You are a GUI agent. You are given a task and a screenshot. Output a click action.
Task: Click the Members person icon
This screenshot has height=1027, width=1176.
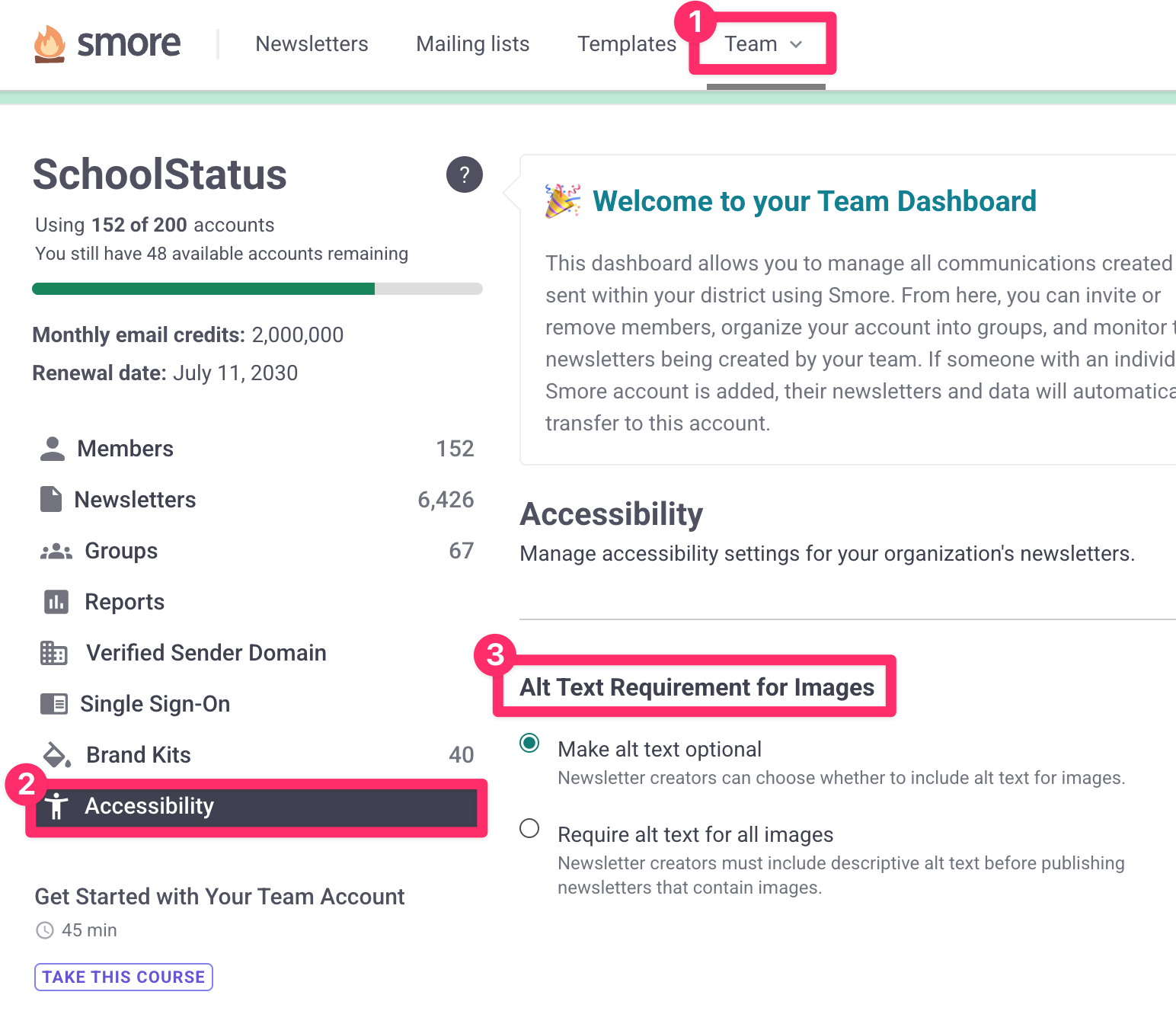pos(53,449)
